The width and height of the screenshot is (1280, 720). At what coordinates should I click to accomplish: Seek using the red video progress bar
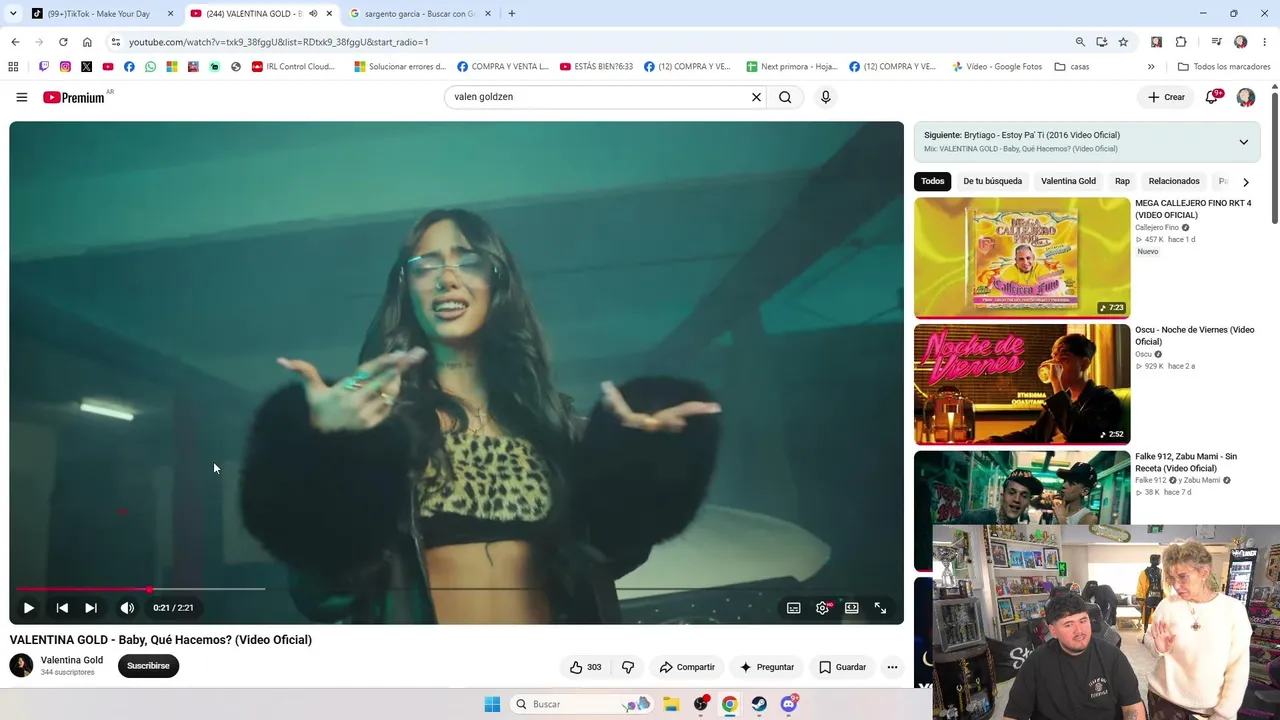pyautogui.click(x=456, y=589)
